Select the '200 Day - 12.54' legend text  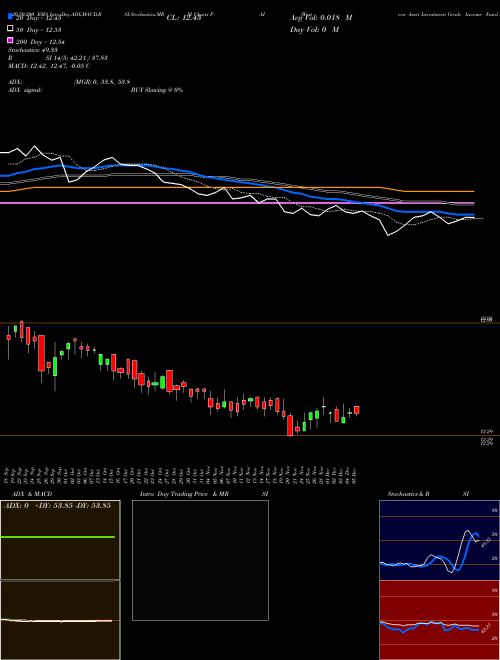pos(40,41)
